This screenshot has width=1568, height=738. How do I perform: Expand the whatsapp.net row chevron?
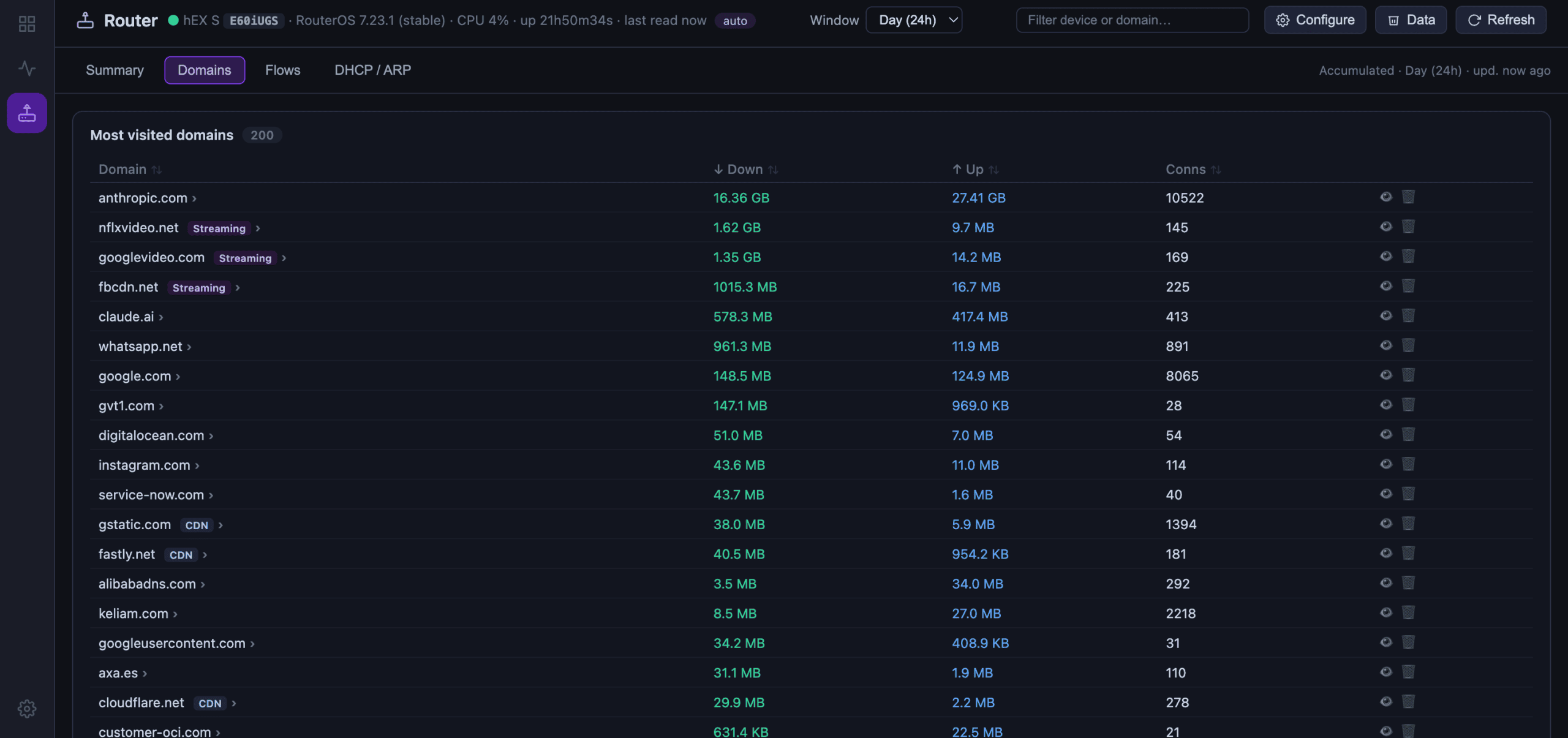pyautogui.click(x=189, y=347)
